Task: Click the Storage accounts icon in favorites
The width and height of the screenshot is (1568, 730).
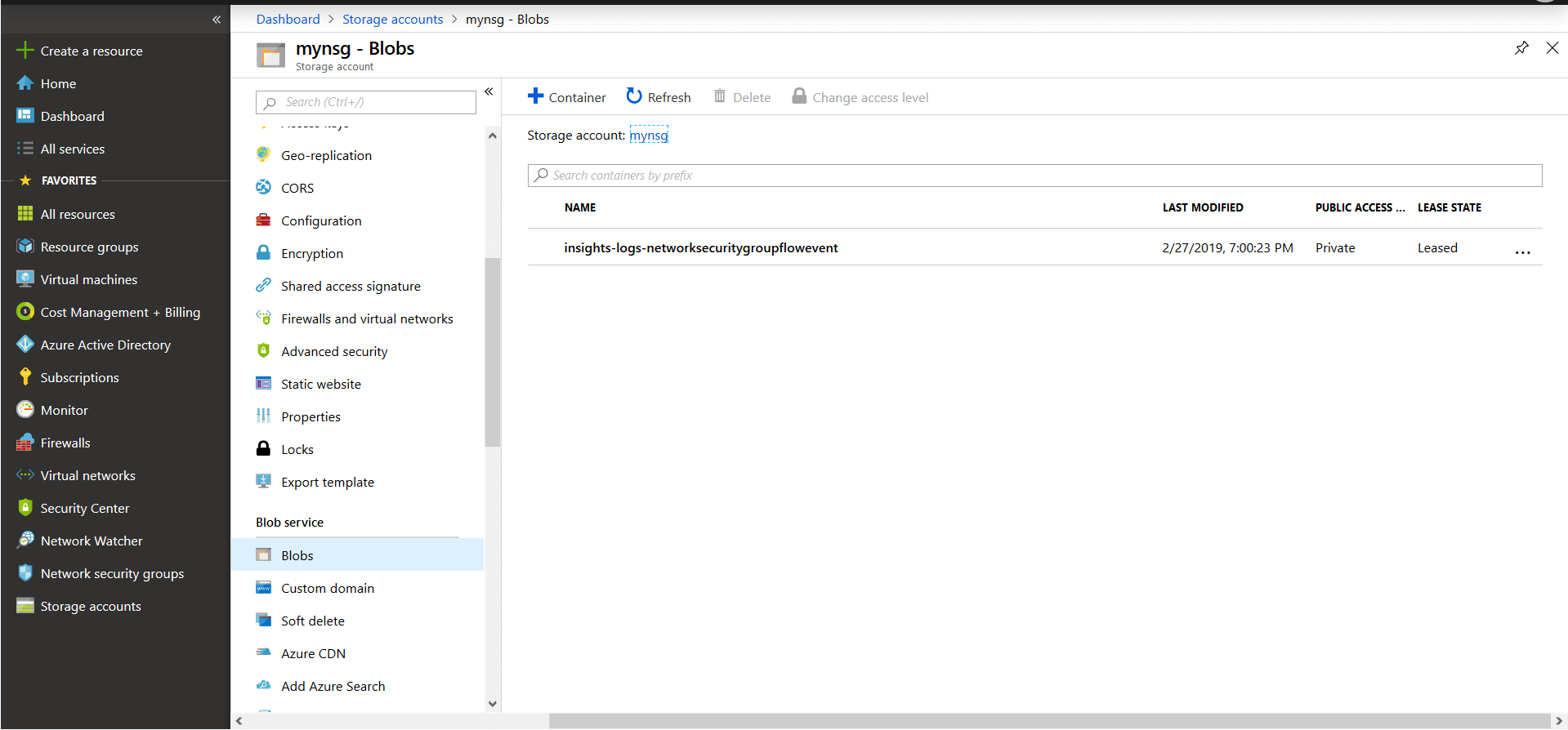Action: pyautogui.click(x=25, y=606)
